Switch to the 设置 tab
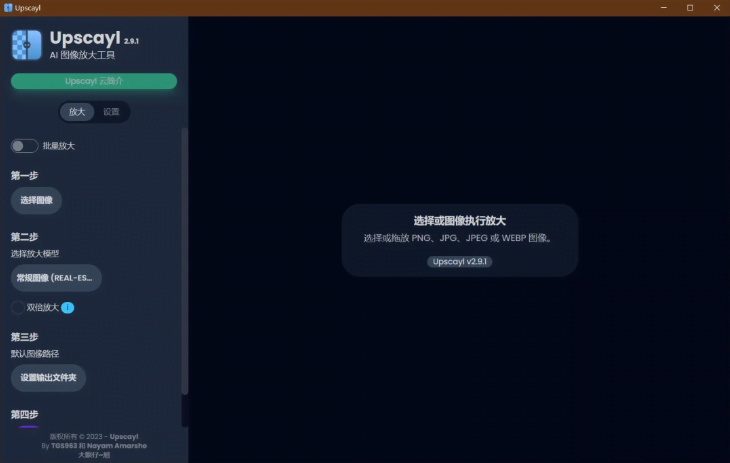Viewport: 730px width, 463px height. 111,112
